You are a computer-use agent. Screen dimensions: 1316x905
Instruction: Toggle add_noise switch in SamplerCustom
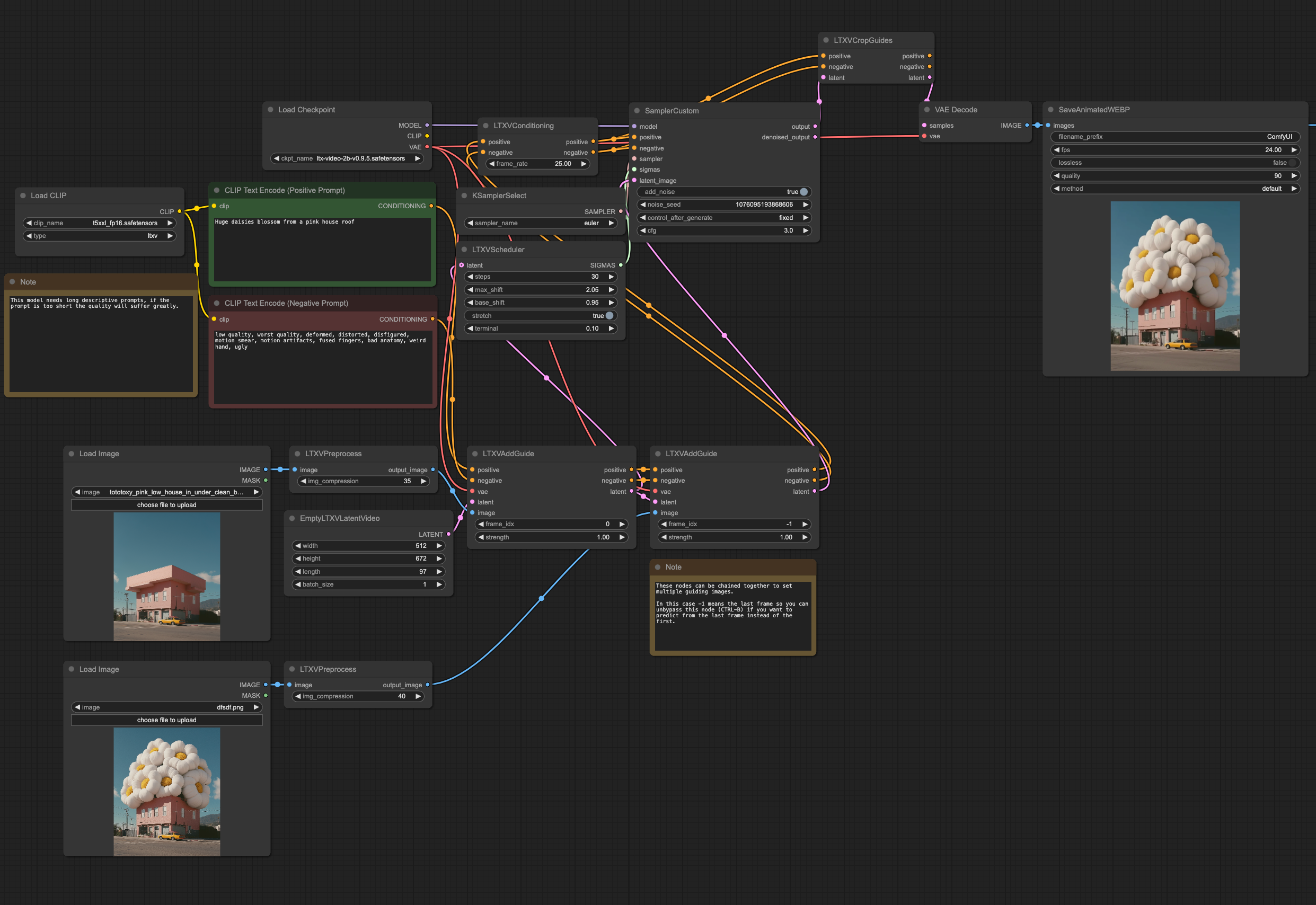pyautogui.click(x=803, y=192)
